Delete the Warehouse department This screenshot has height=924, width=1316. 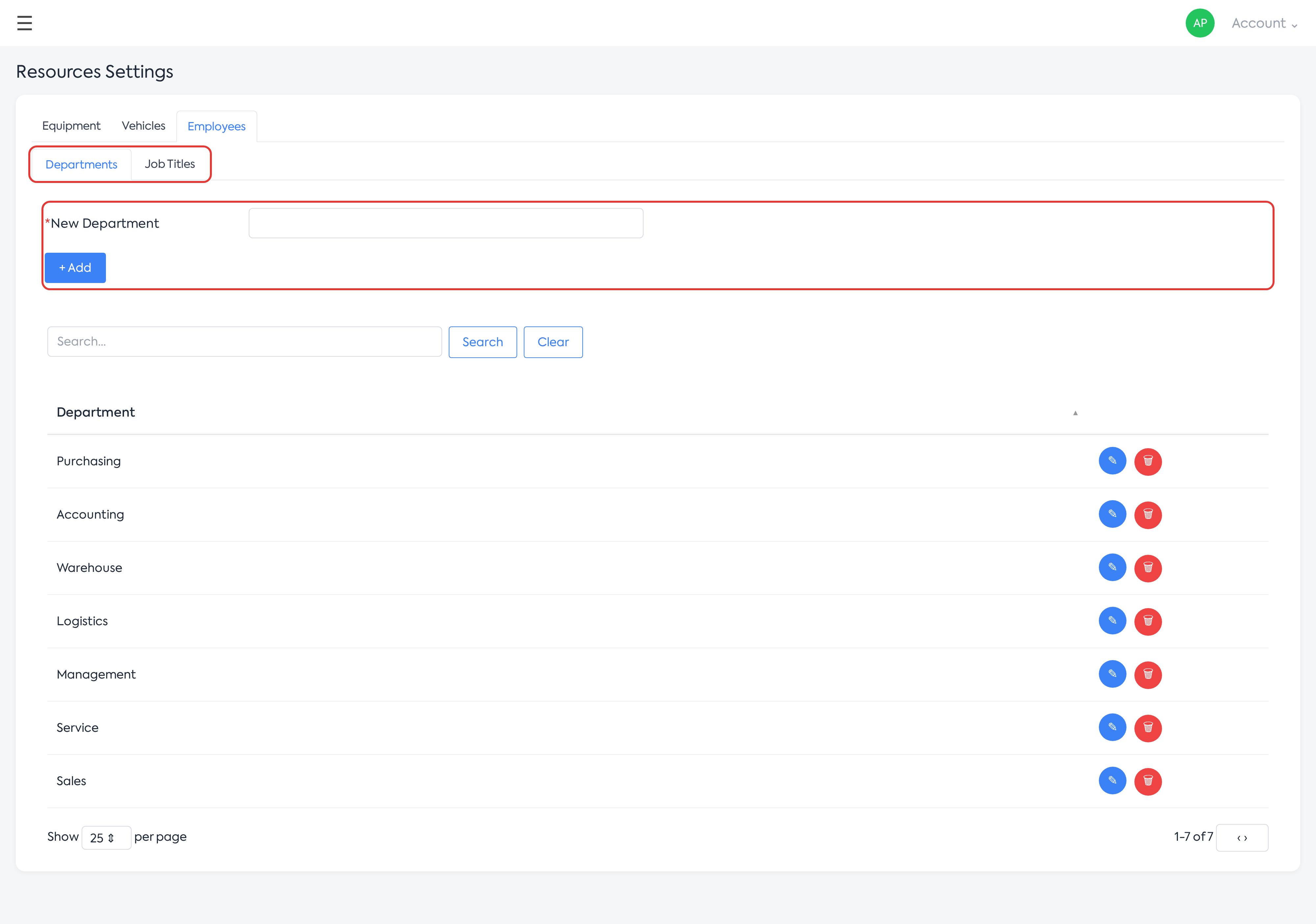click(x=1148, y=568)
